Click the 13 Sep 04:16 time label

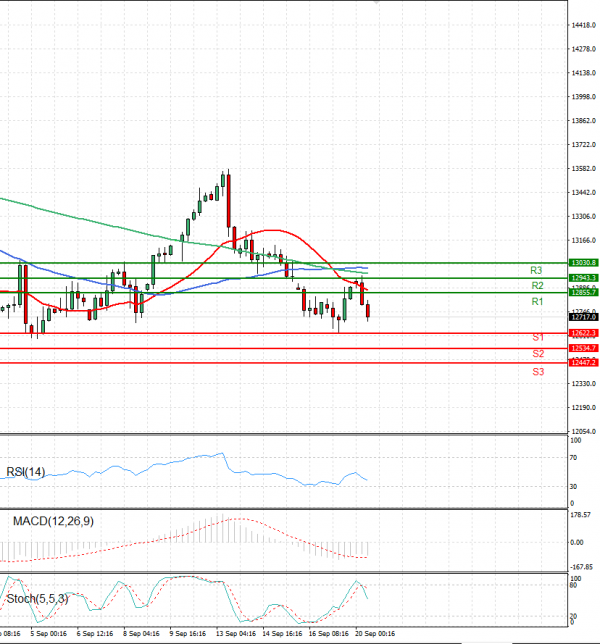point(236,634)
